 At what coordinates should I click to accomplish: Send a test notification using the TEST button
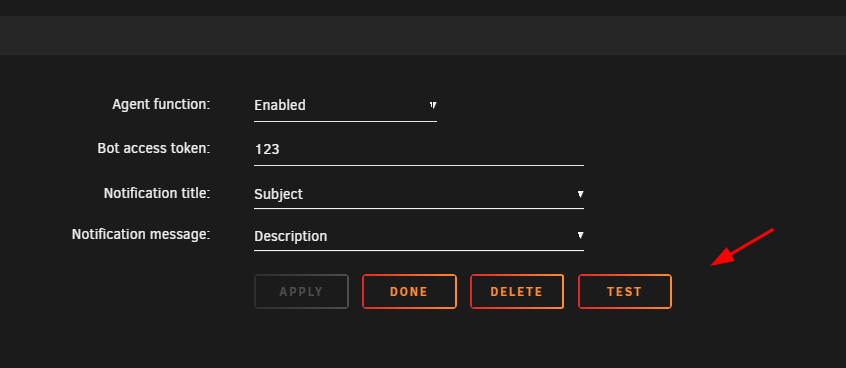tap(625, 292)
